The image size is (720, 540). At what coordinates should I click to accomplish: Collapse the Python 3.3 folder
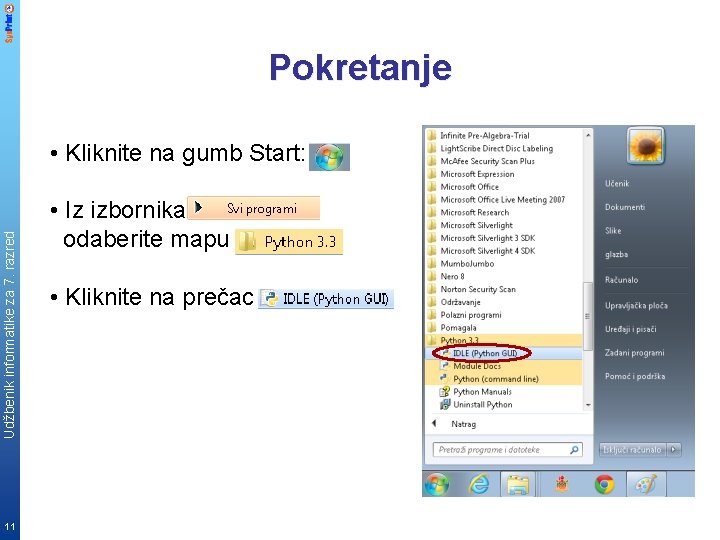(504, 340)
